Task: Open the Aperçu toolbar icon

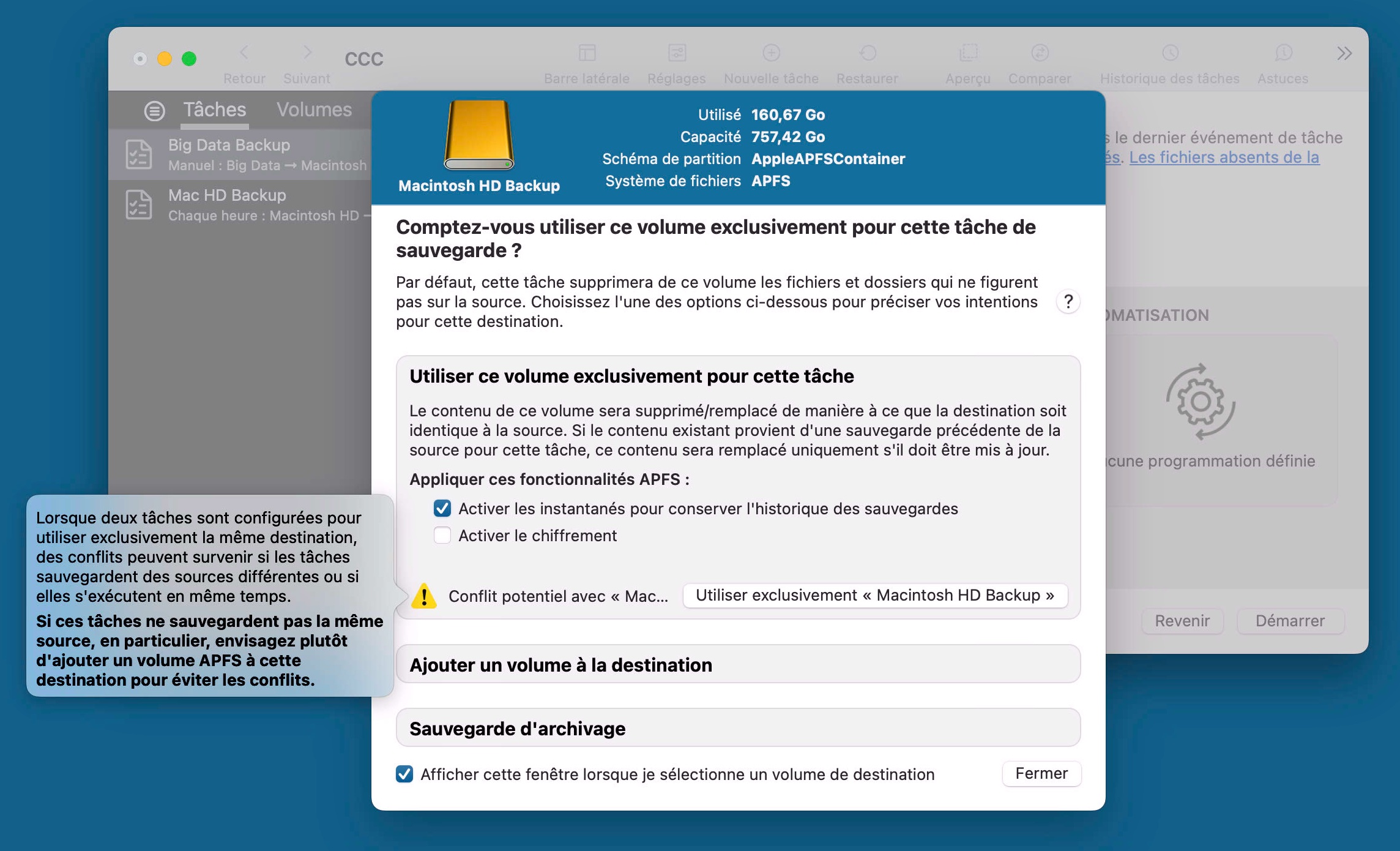Action: point(968,53)
